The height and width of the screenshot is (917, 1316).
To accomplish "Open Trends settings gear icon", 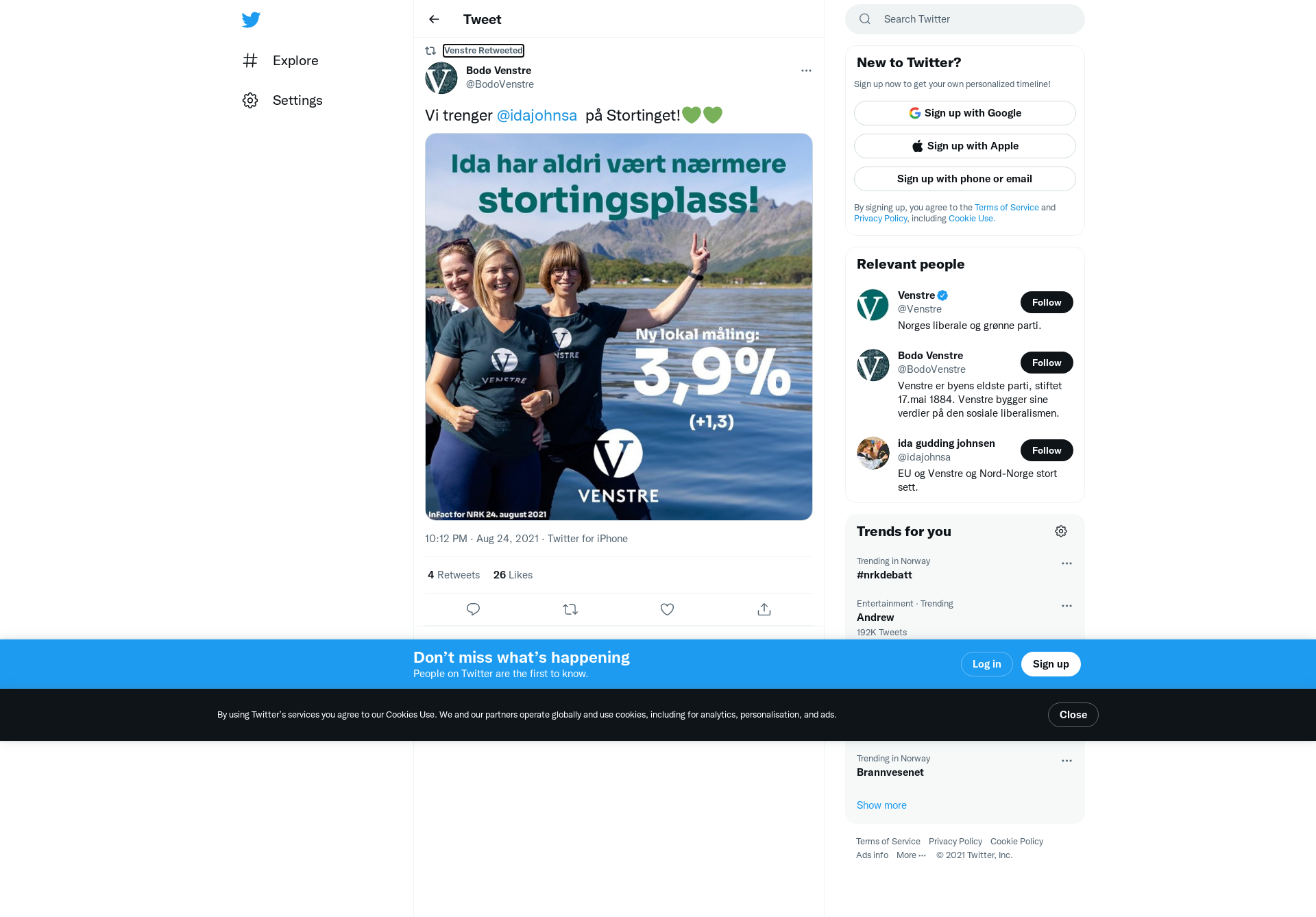I will [x=1061, y=531].
